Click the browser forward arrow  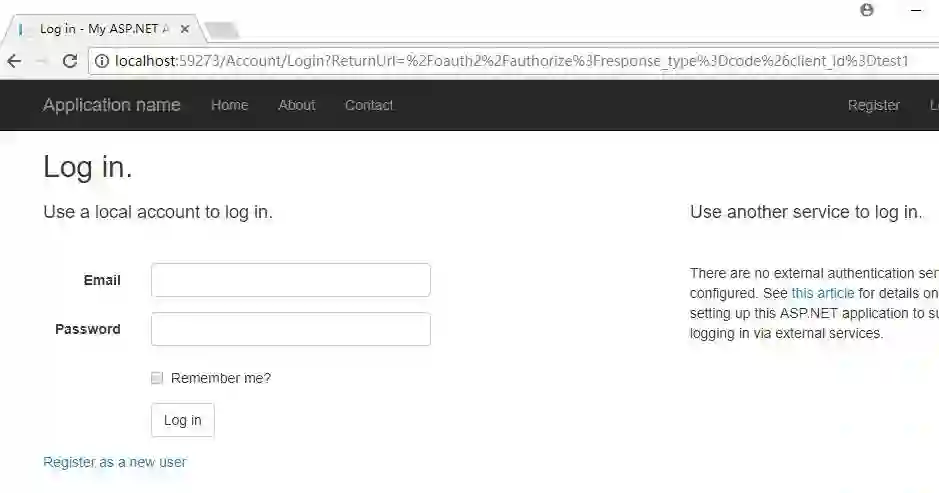tap(42, 61)
